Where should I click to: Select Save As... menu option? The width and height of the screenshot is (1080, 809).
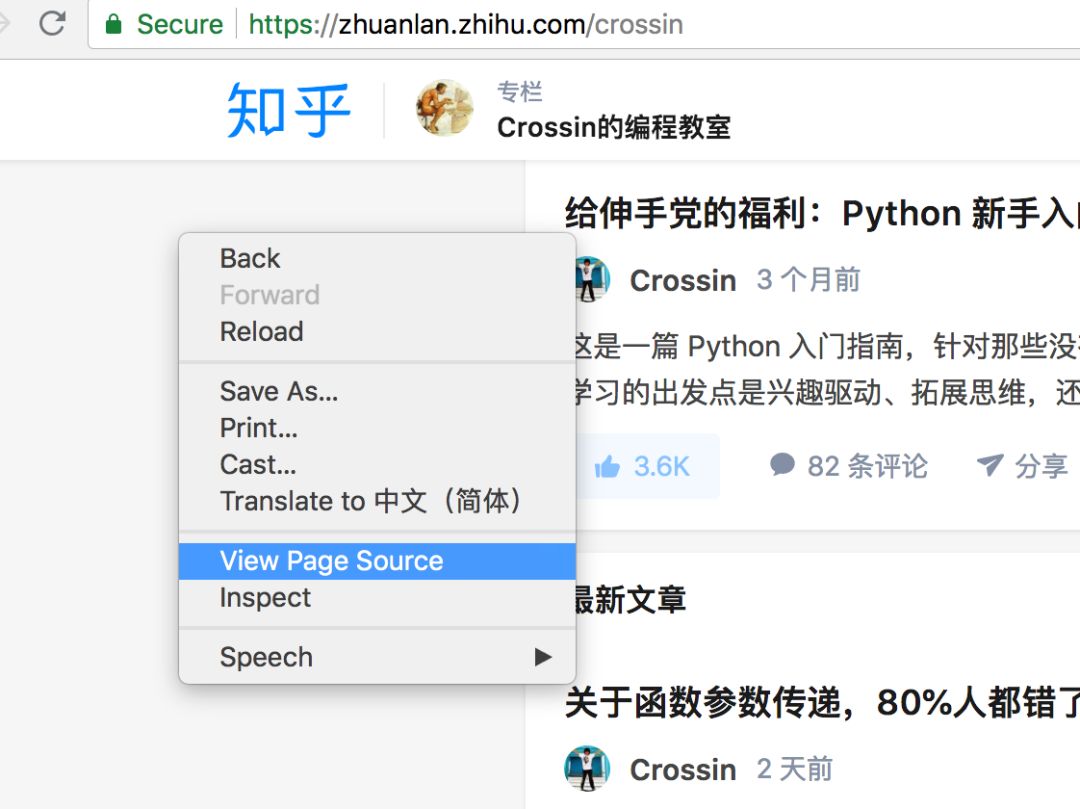pos(377,391)
